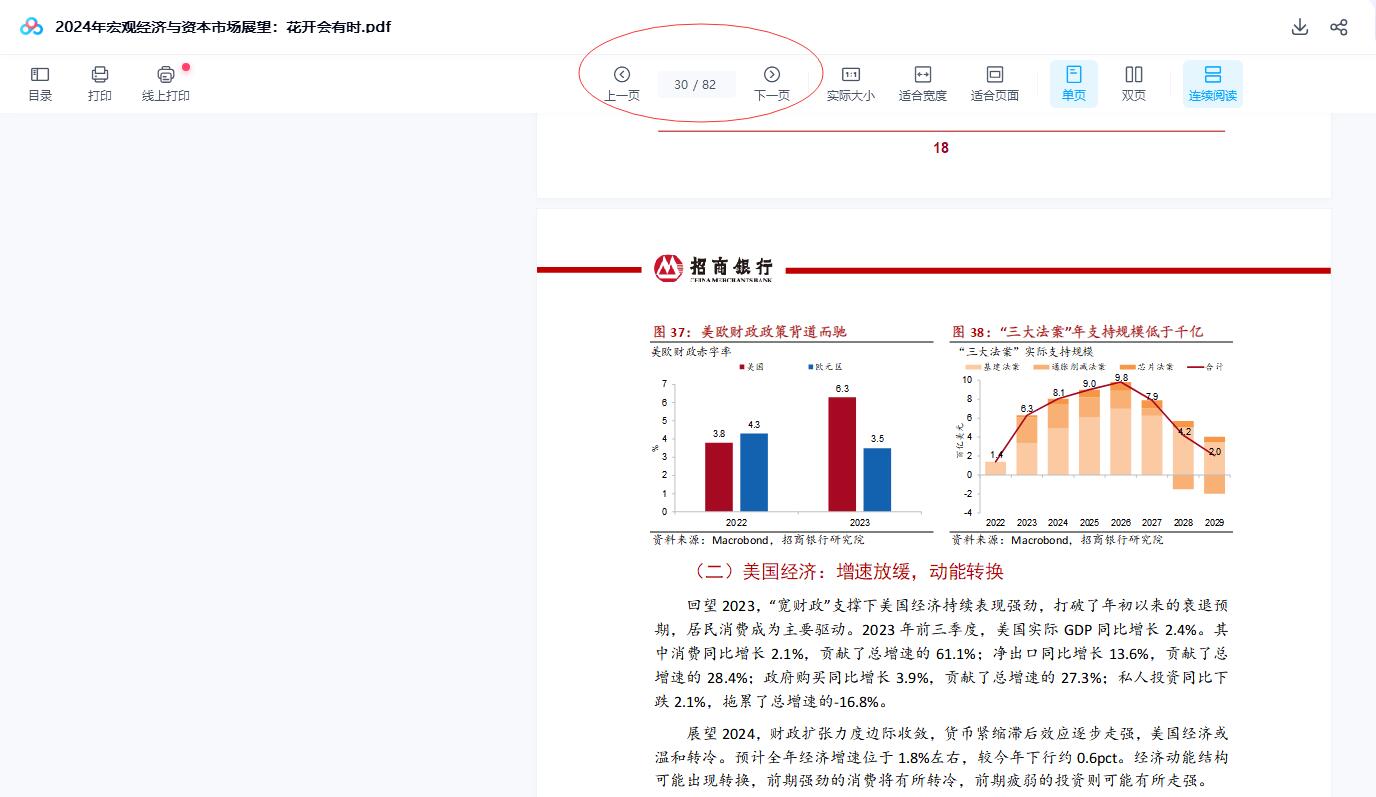Share the document via share icon
This screenshot has height=797, width=1376.
coord(1339,27)
